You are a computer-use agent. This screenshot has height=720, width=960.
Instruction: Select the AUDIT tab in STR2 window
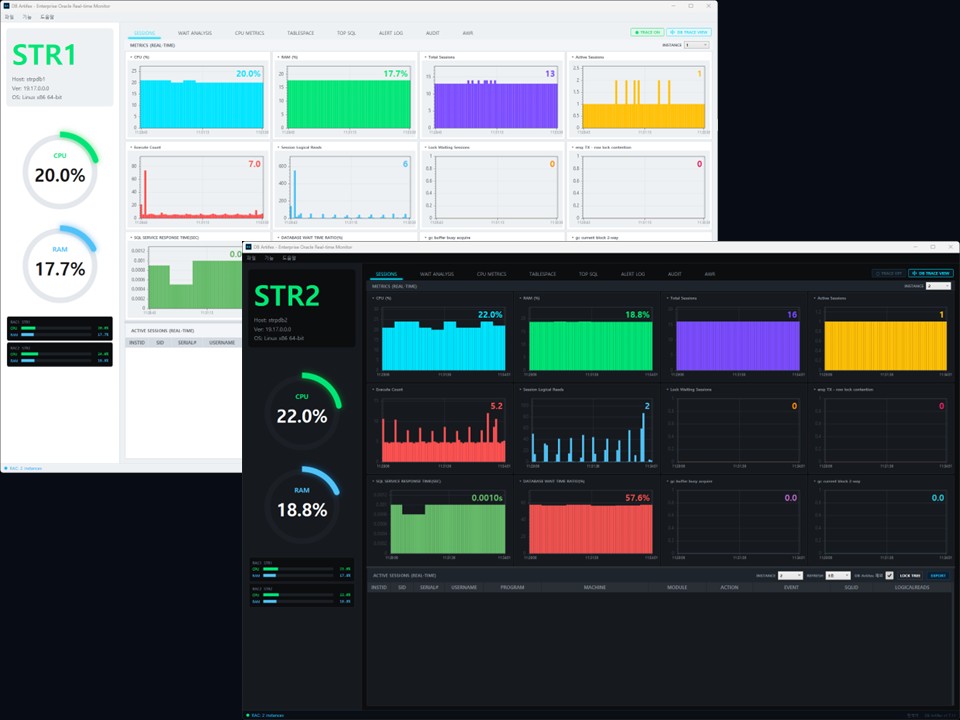(675, 274)
